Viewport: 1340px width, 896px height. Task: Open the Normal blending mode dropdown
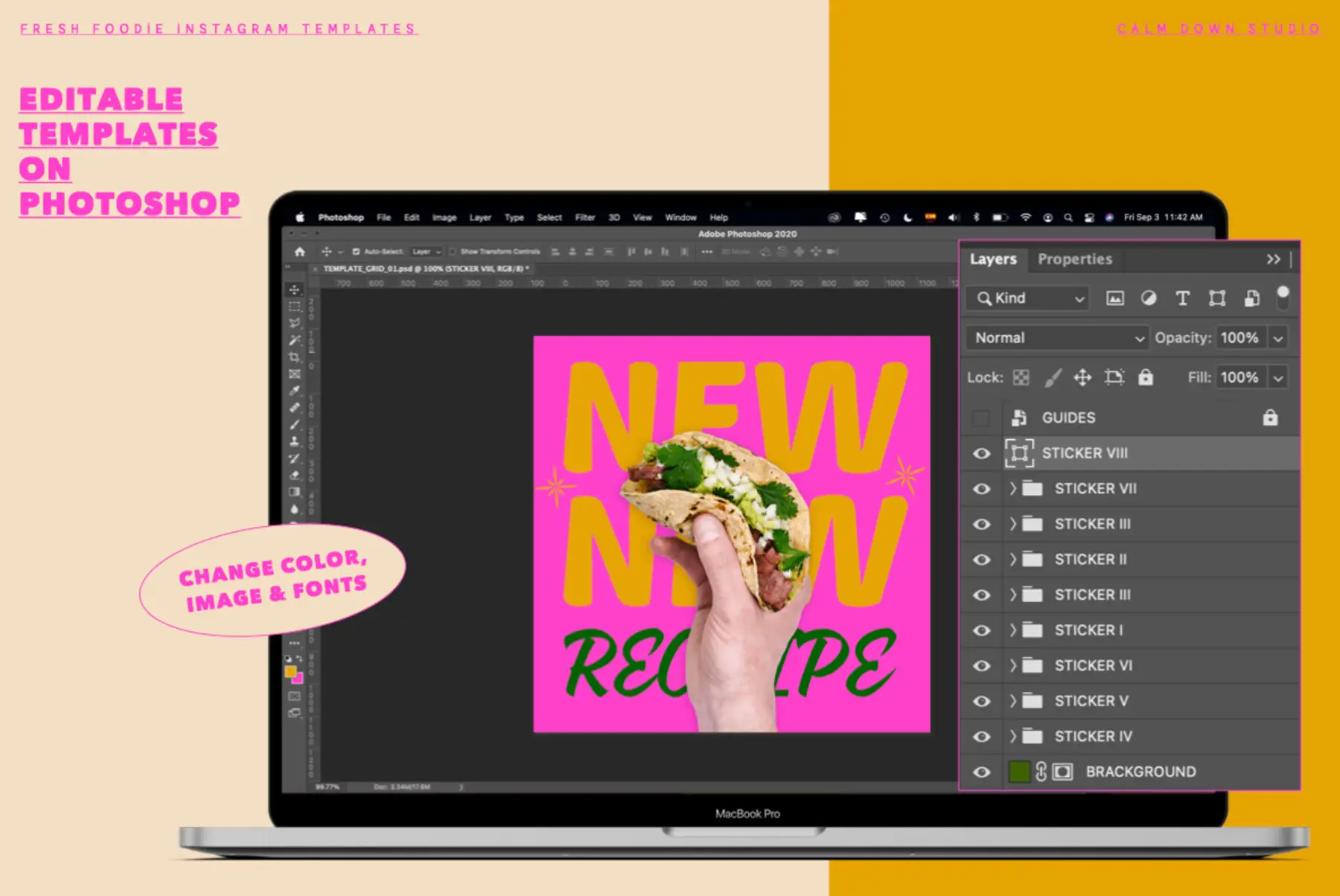1056,337
